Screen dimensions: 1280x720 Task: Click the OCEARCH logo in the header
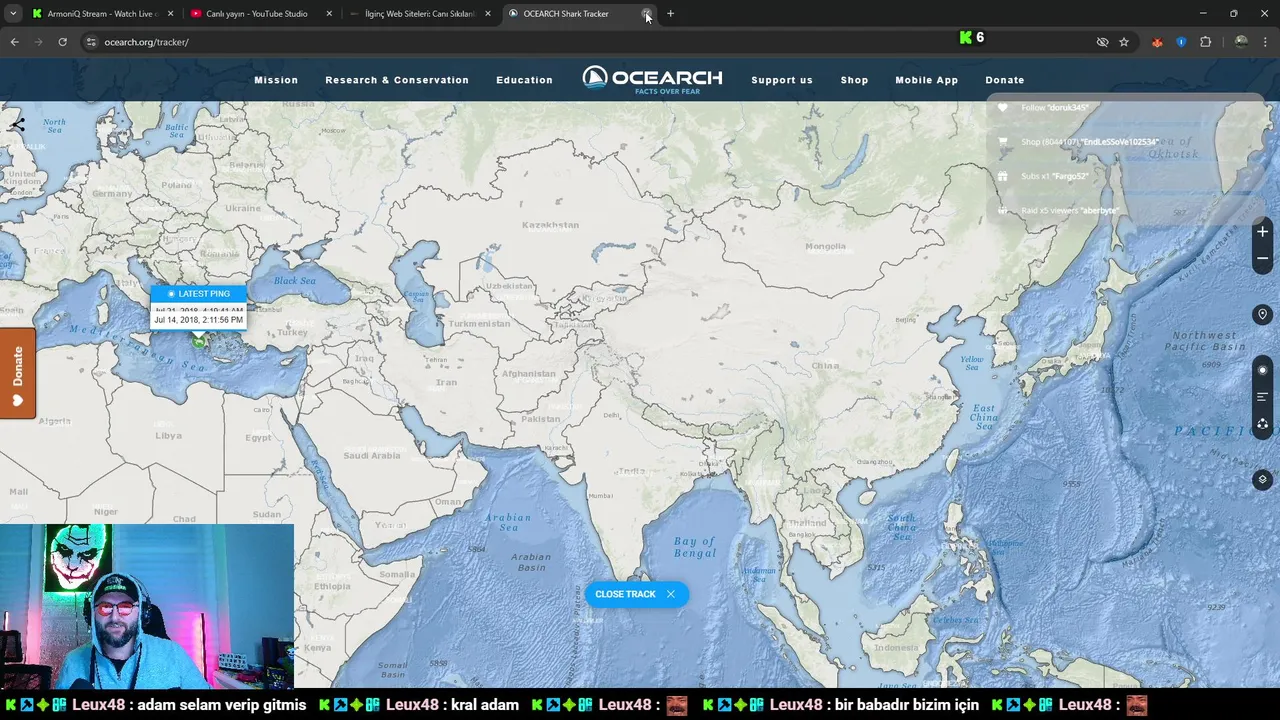652,80
